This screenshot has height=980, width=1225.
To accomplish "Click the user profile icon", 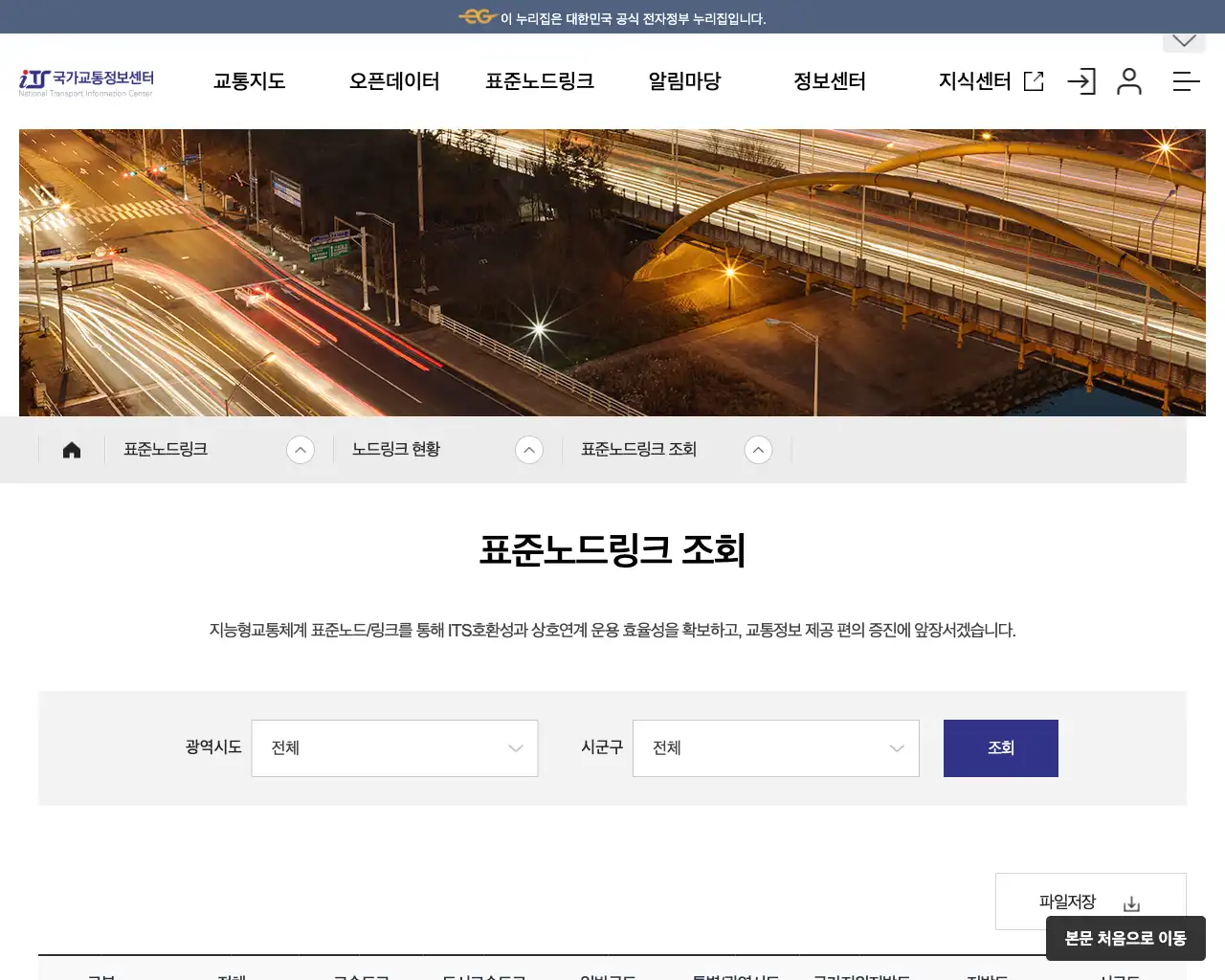I will click(1130, 81).
